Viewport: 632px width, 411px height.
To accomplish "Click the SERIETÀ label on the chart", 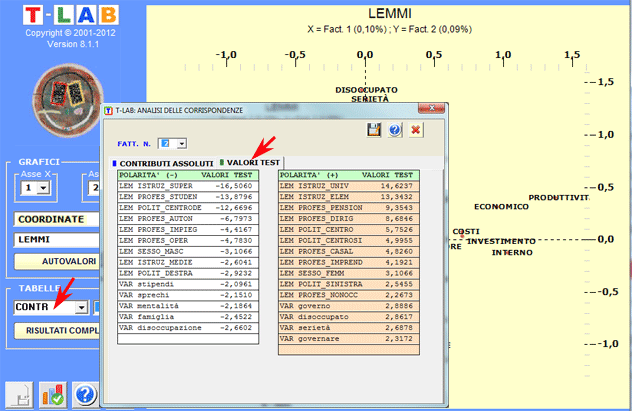I will coord(370,99).
